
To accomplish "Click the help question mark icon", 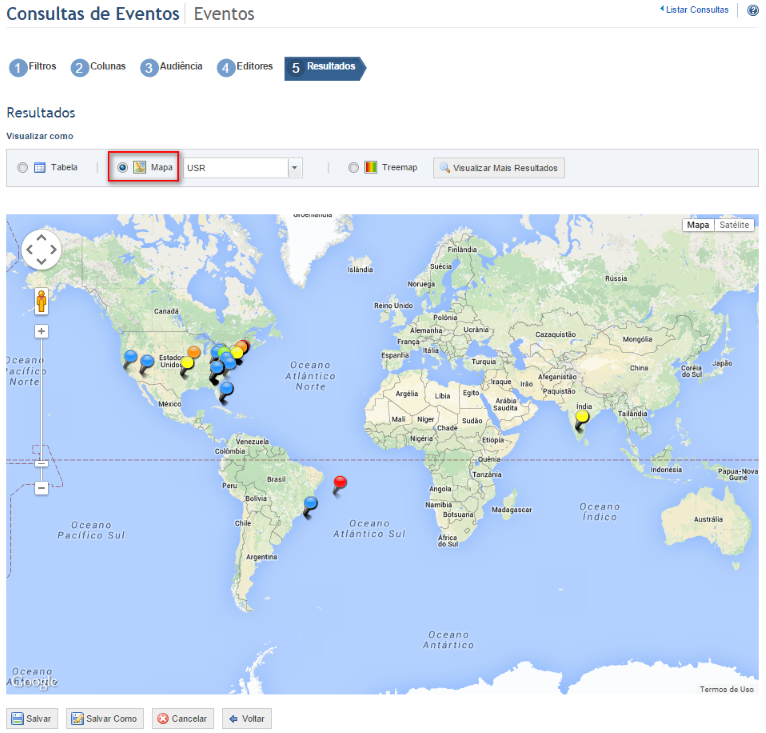I will [753, 10].
